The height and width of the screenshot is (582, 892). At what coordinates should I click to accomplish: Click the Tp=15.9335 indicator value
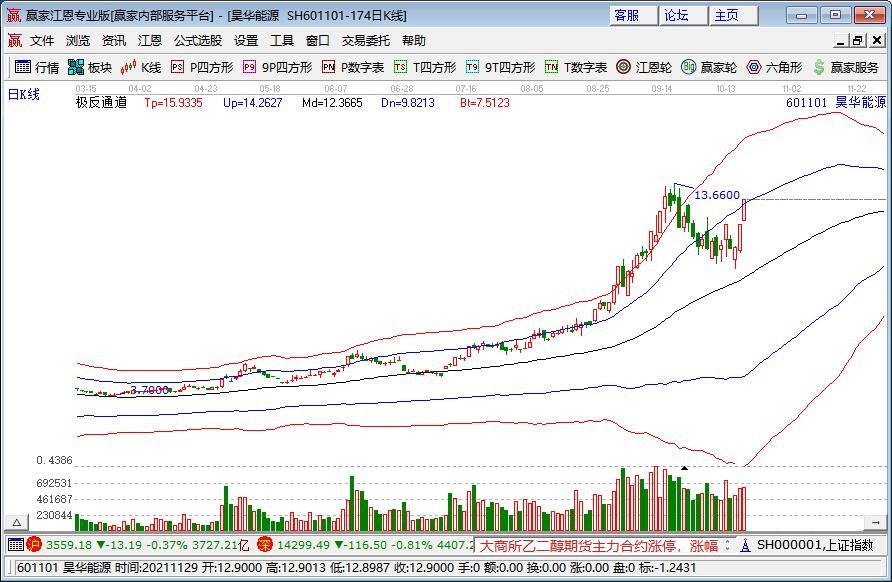(173, 103)
